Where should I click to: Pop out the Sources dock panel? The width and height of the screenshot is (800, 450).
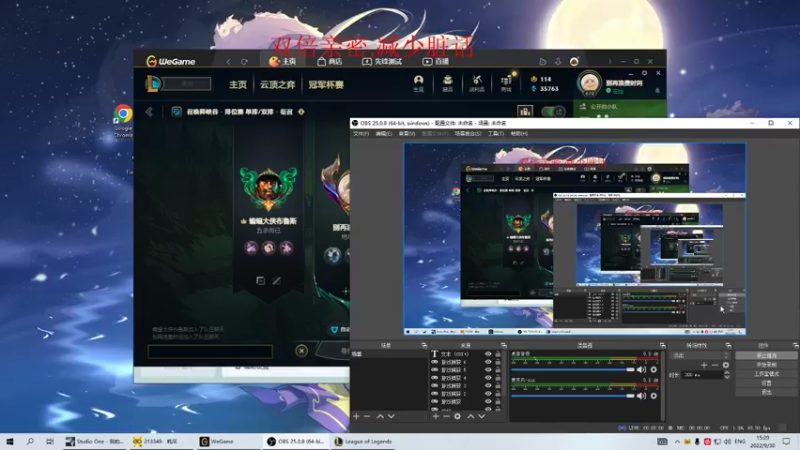(504, 345)
